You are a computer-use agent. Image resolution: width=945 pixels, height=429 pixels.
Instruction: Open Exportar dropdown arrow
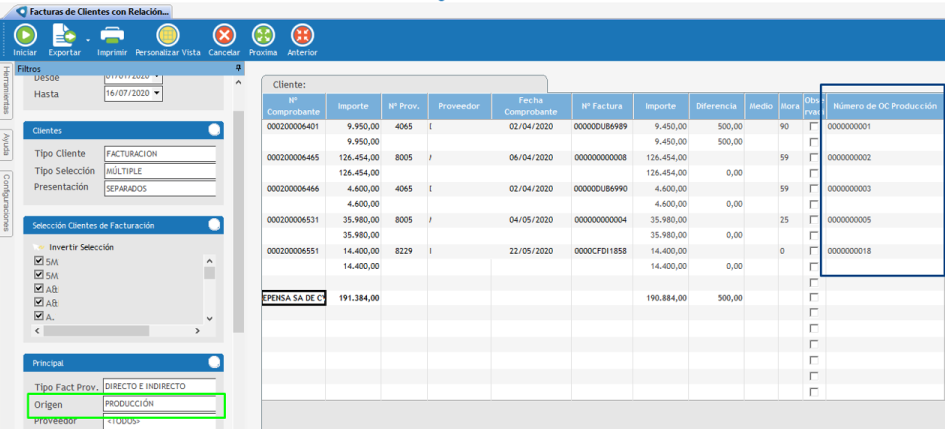(x=87, y=40)
